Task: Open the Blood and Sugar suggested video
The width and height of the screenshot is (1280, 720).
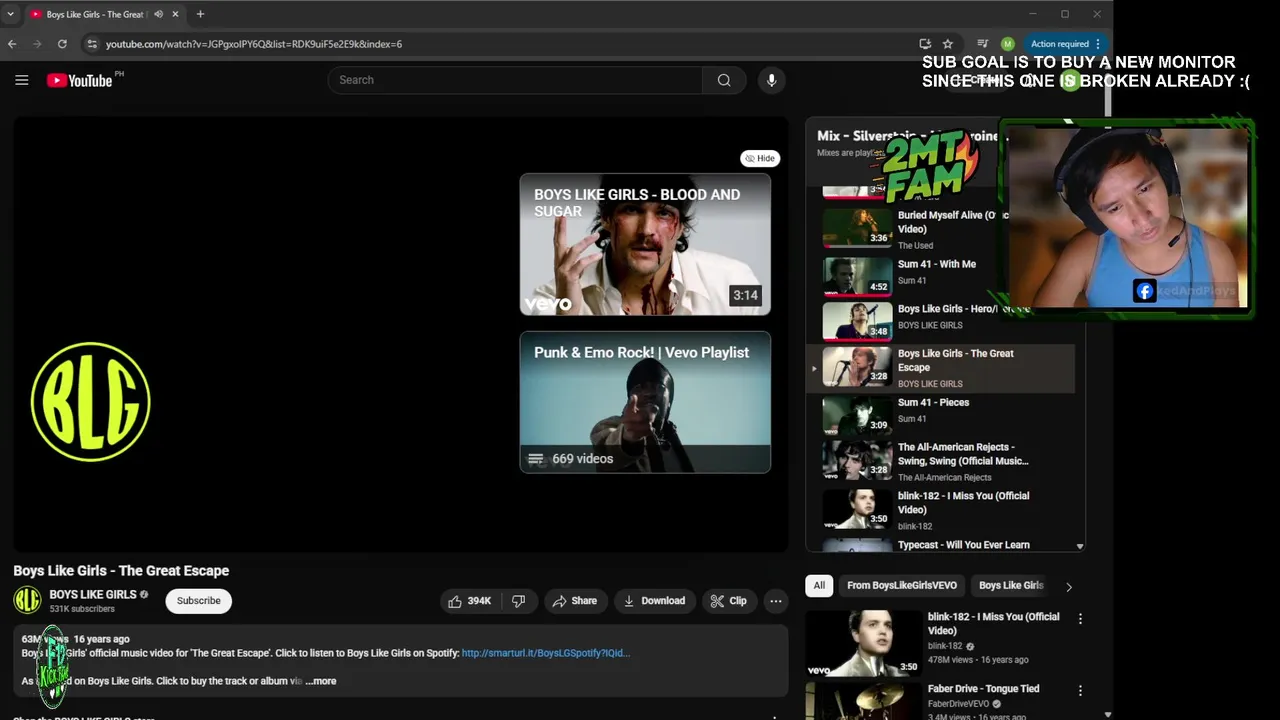Action: click(645, 244)
